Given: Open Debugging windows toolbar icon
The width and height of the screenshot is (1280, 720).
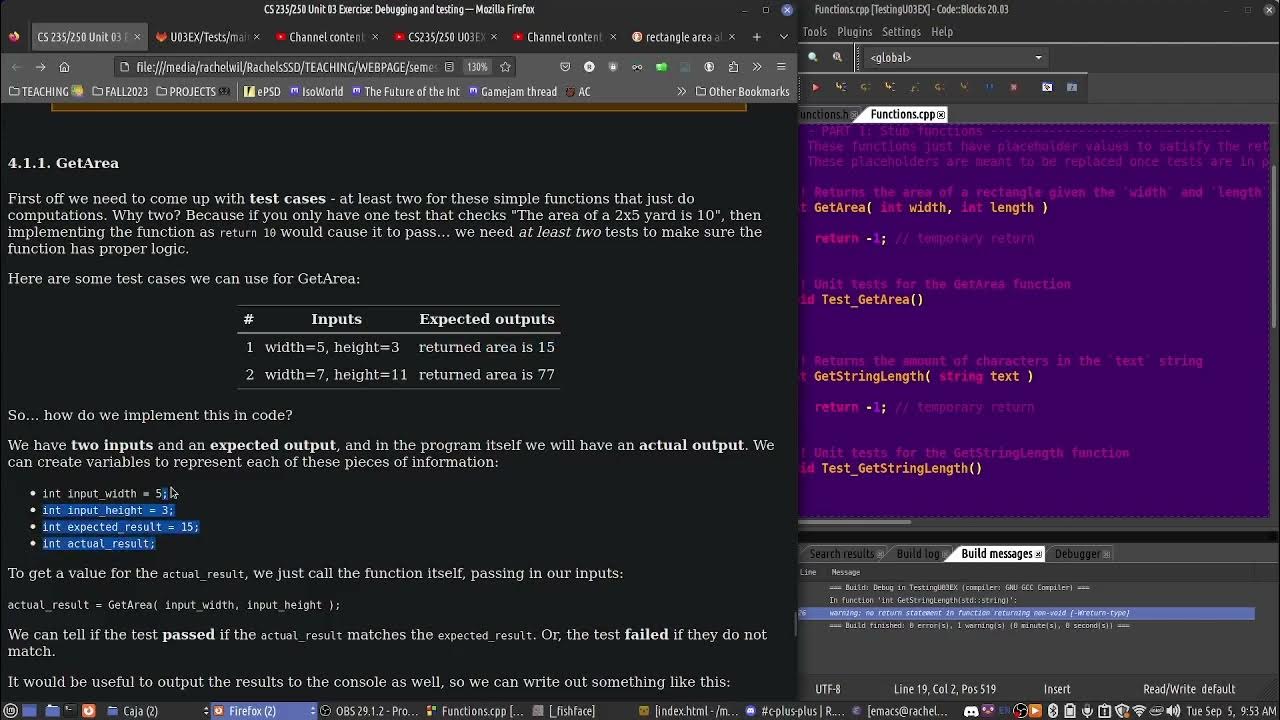Looking at the screenshot, I should [1047, 87].
